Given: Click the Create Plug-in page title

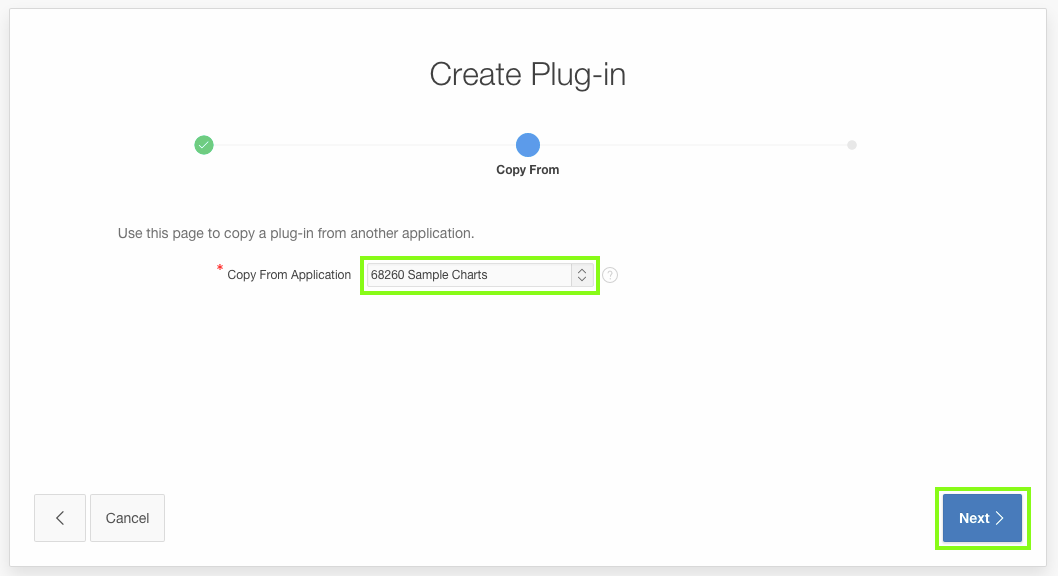Looking at the screenshot, I should [527, 74].
